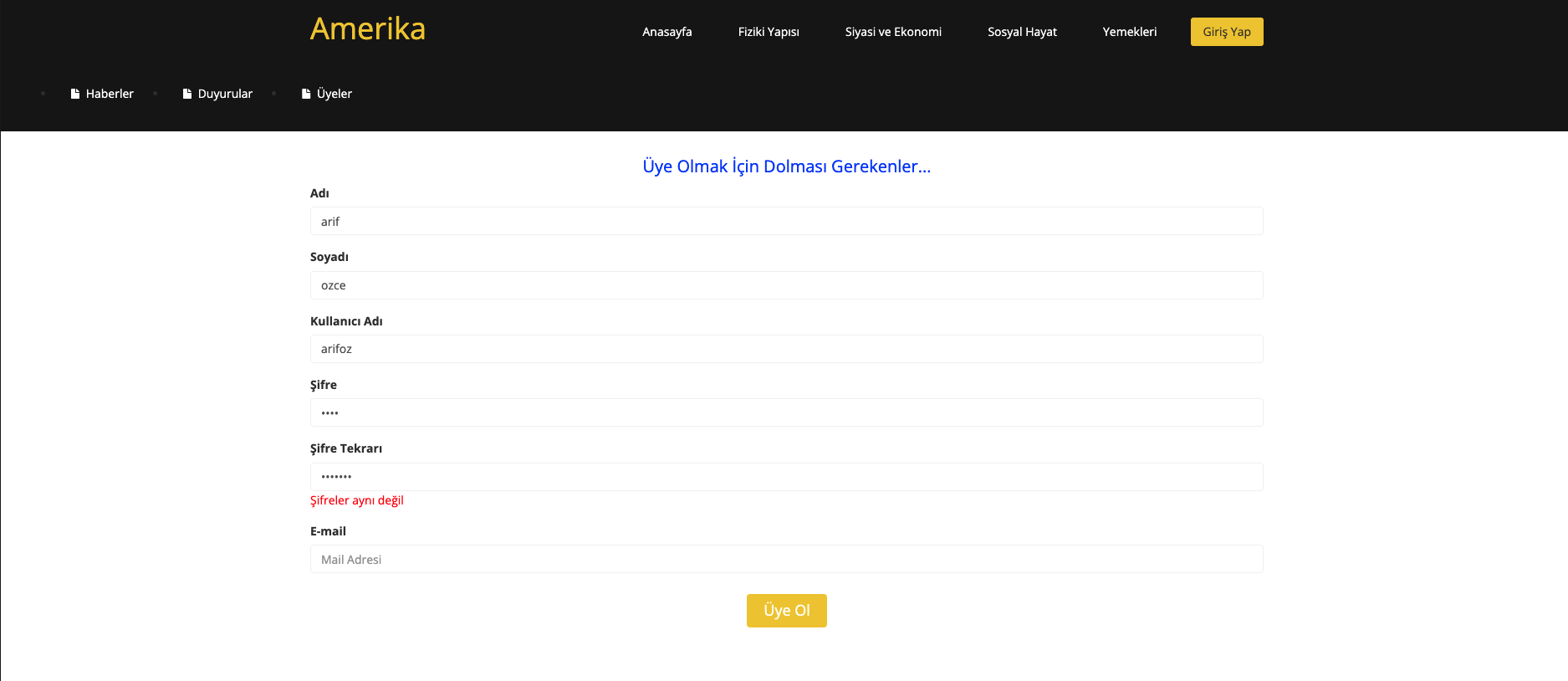Focus the Adı input field

click(x=786, y=221)
